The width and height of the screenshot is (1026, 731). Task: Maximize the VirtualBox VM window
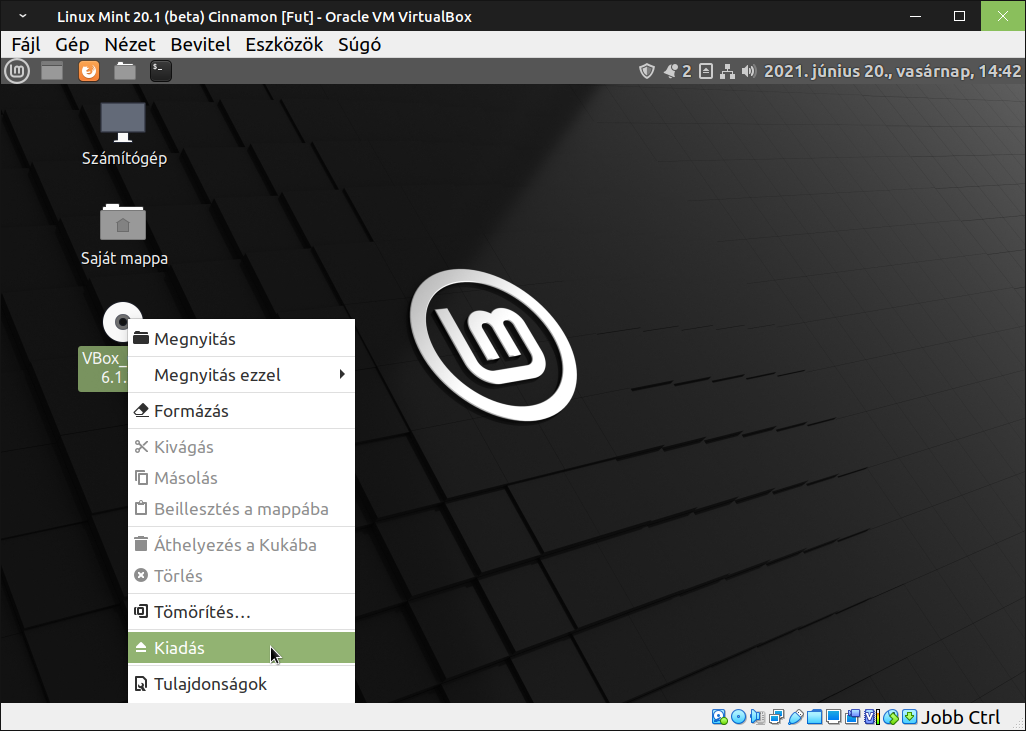959,16
